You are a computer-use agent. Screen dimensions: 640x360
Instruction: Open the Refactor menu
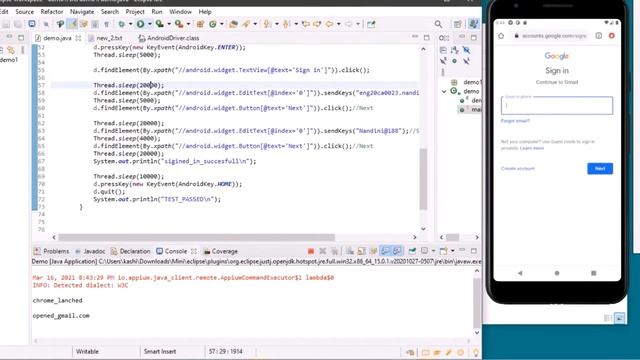52,12
